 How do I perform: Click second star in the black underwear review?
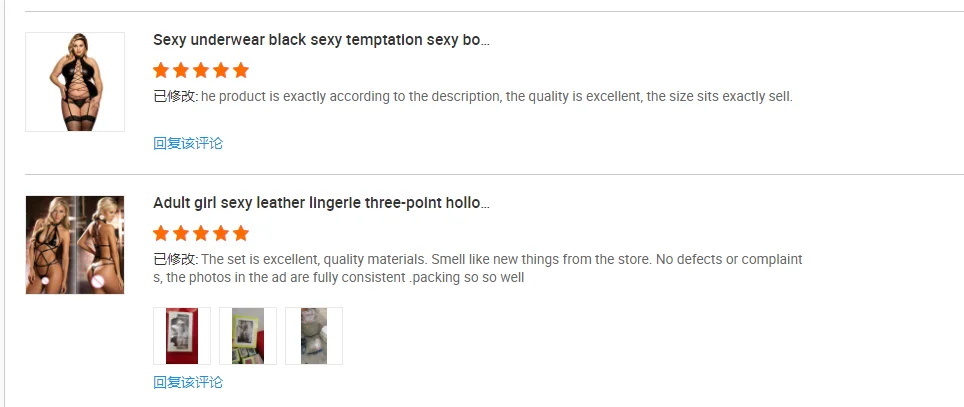[x=181, y=71]
